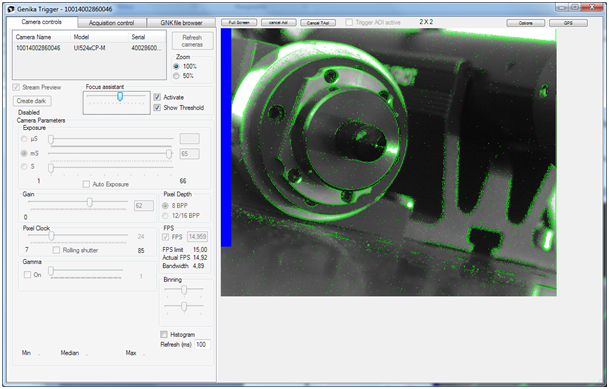Click the Gain value field showing 62
609x389 pixels.
click(144, 205)
